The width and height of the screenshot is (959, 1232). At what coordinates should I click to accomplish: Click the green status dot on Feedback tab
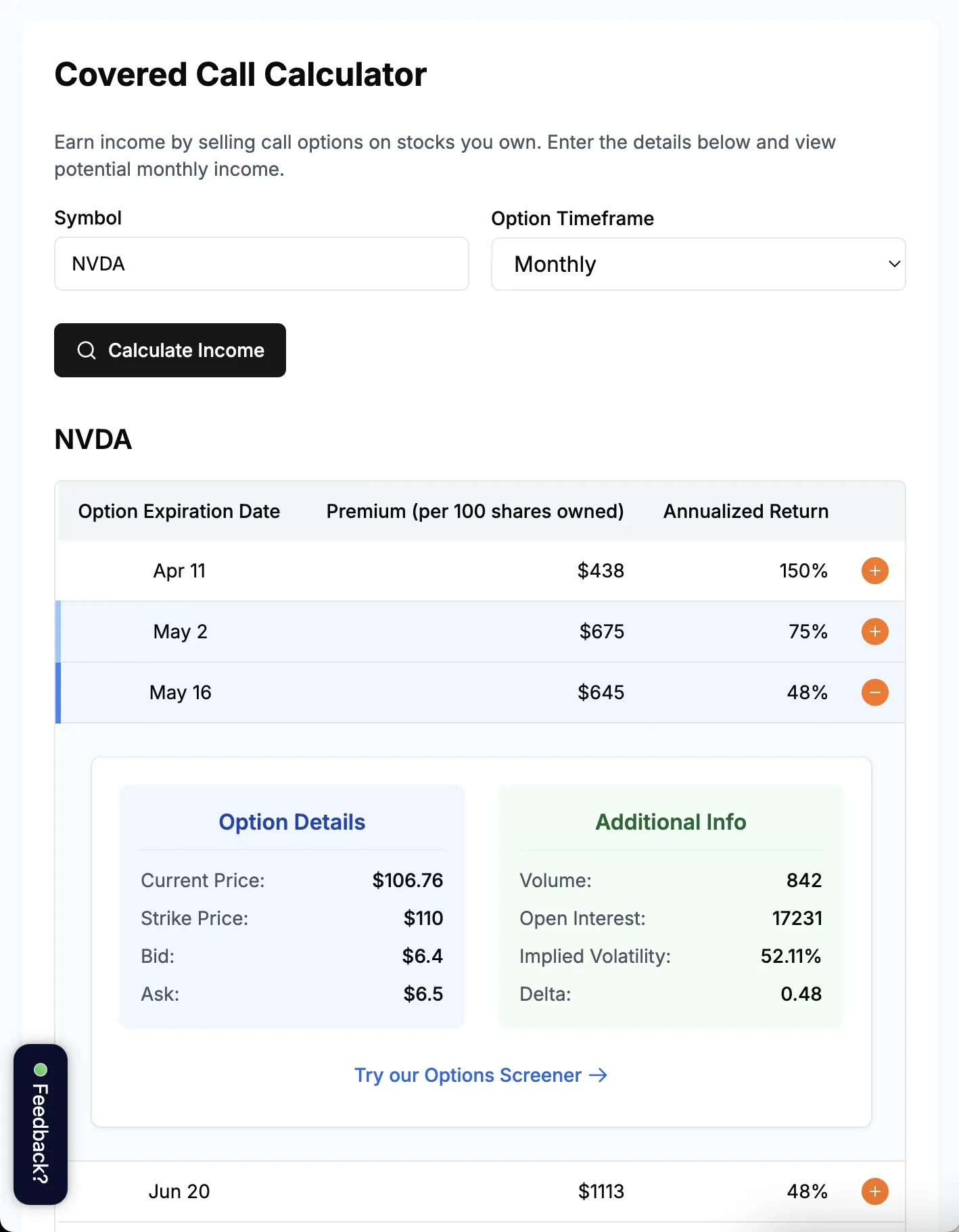click(41, 1070)
